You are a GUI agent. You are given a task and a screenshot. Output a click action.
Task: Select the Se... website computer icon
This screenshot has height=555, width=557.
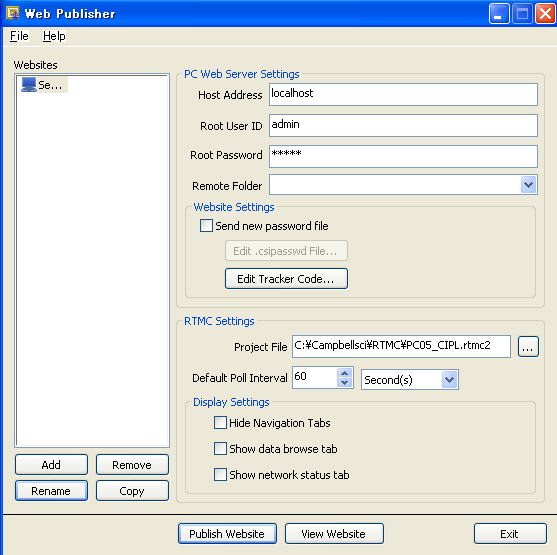click(x=29, y=85)
